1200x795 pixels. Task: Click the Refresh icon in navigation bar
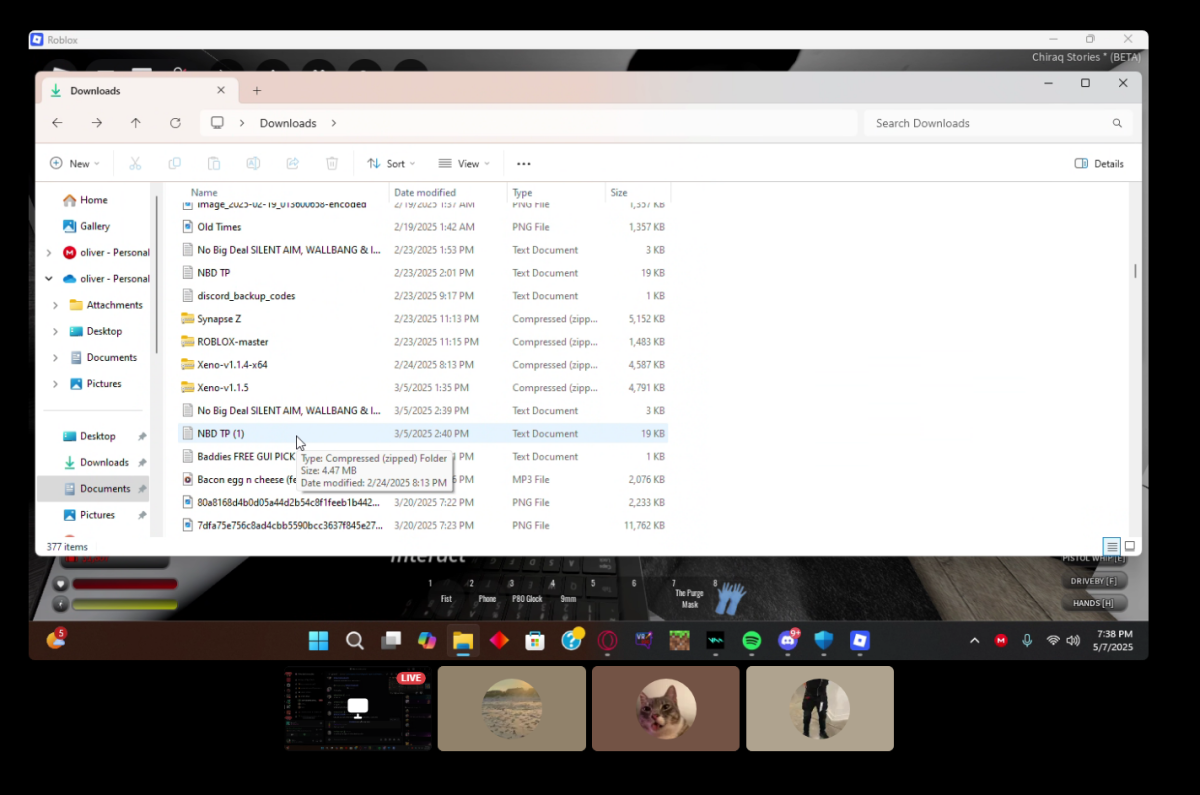[x=175, y=123]
